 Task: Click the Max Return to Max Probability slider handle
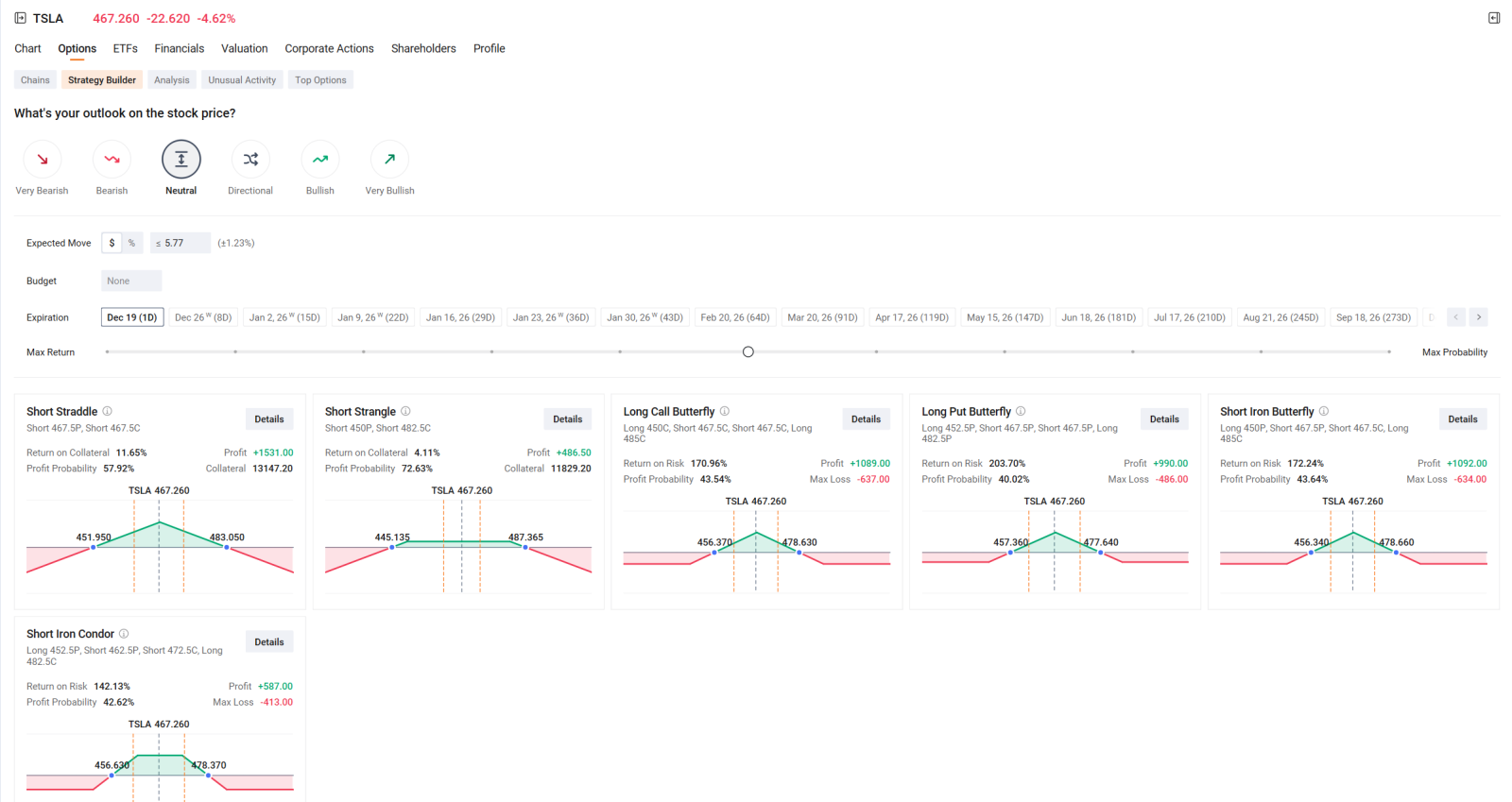[748, 352]
